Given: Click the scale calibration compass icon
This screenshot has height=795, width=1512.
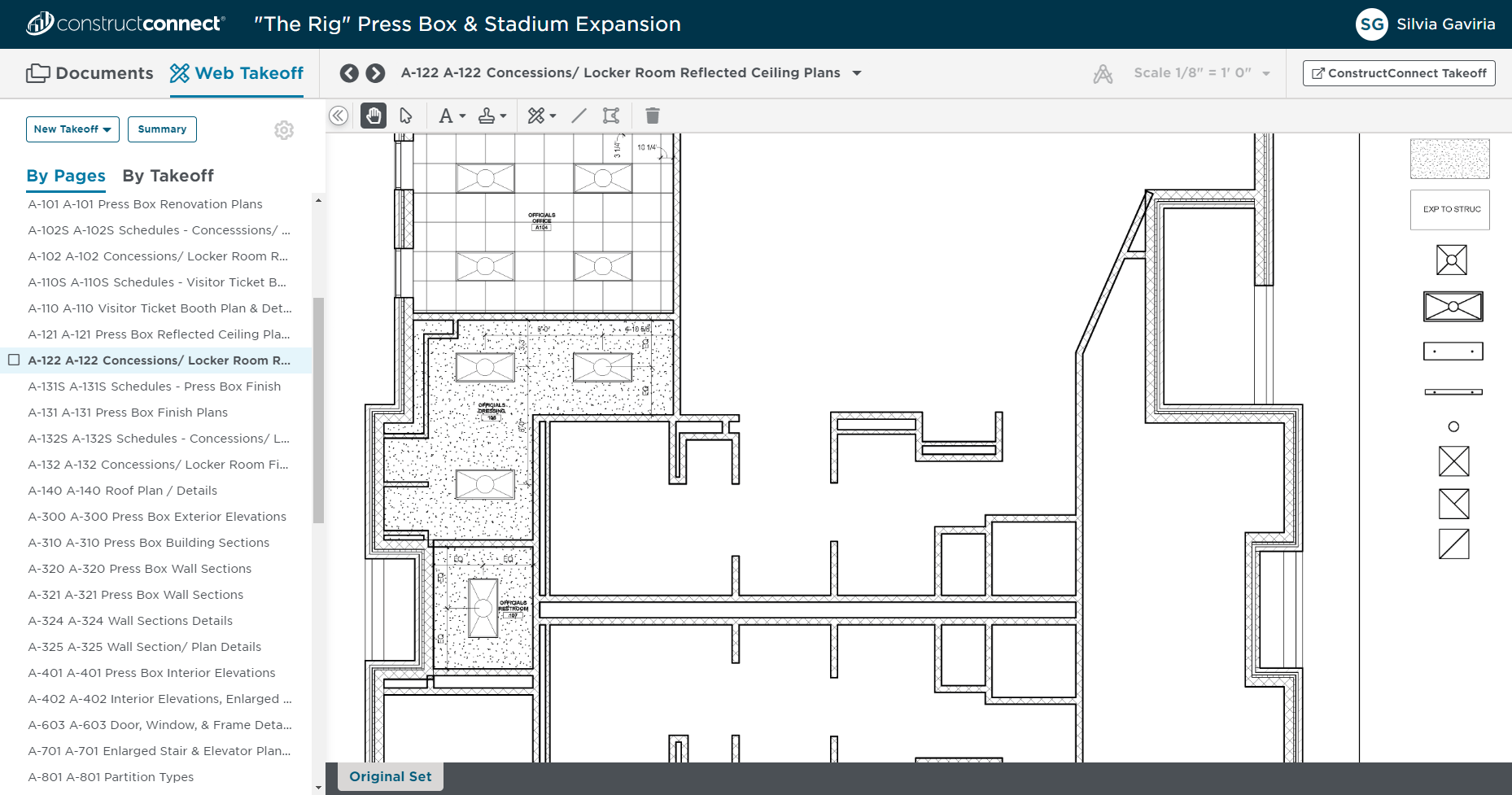Looking at the screenshot, I should (1103, 74).
